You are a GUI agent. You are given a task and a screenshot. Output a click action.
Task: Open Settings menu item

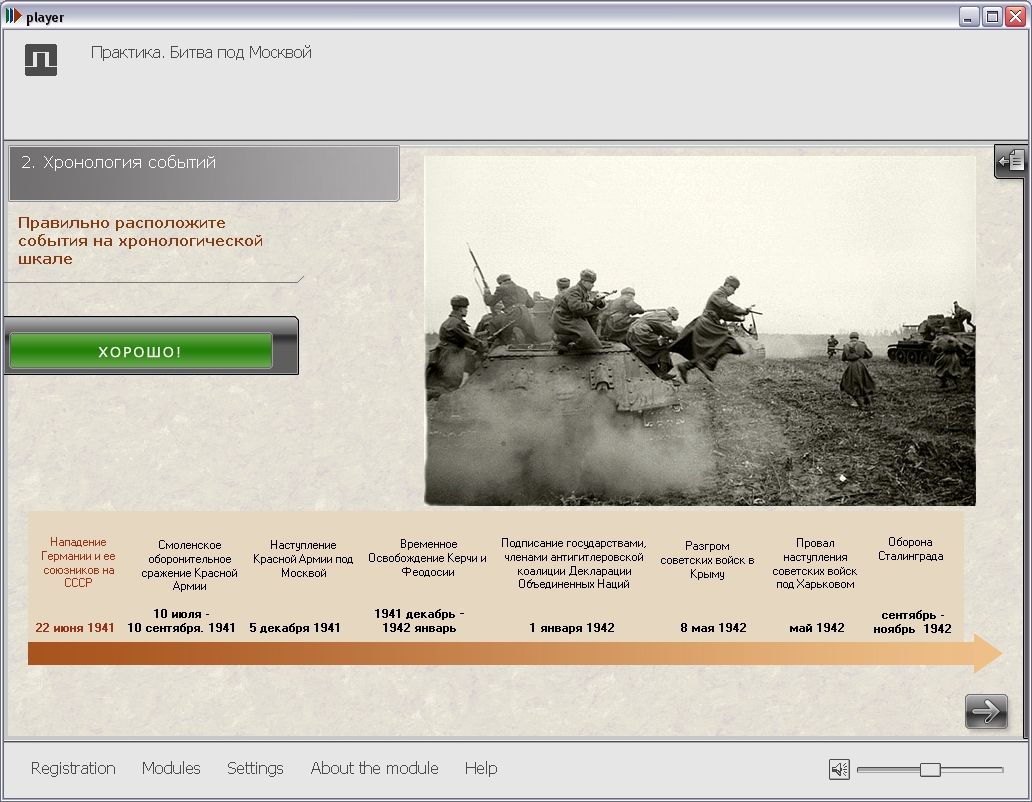click(255, 768)
